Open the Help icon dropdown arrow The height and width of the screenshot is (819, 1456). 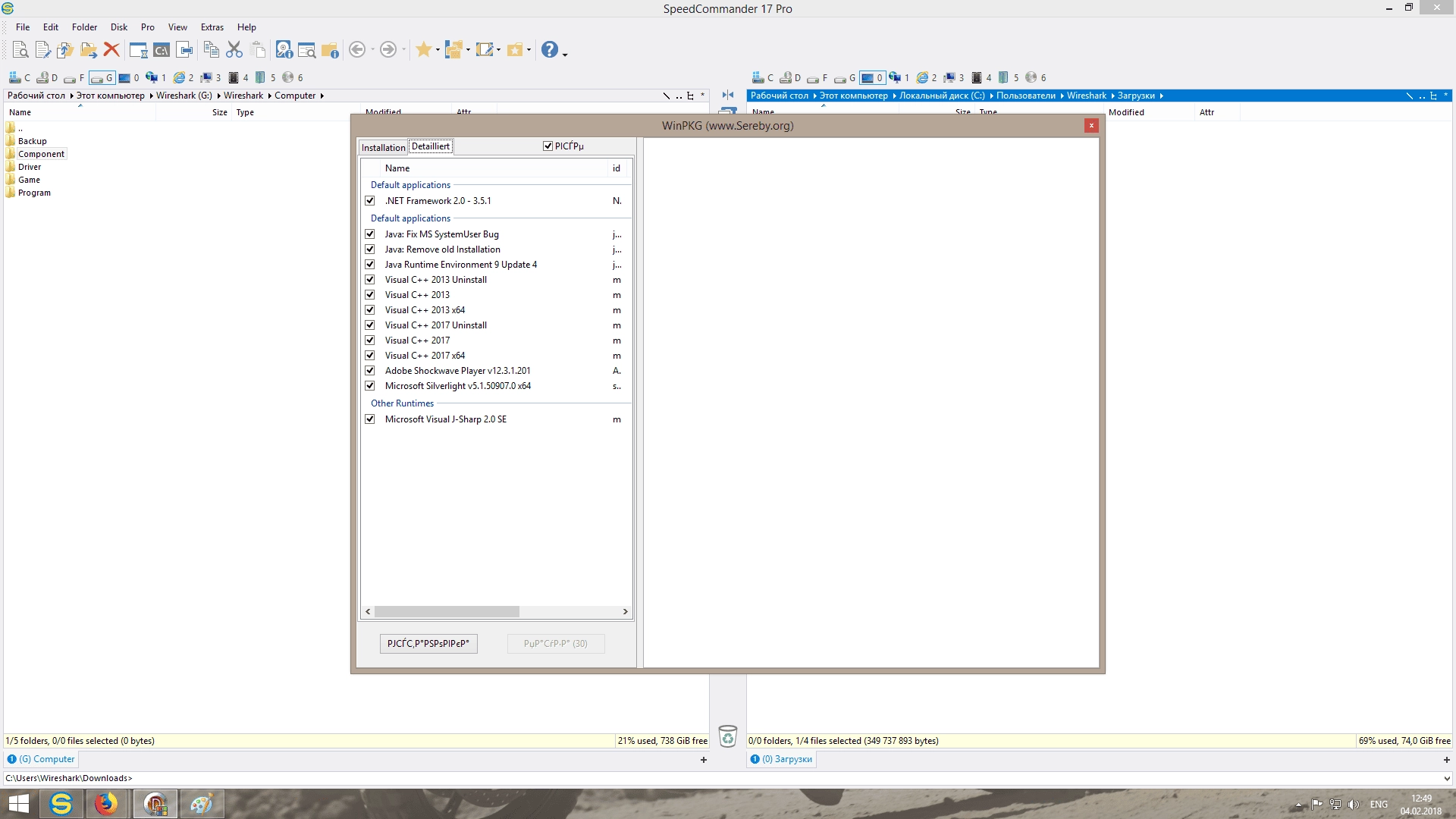tap(565, 54)
